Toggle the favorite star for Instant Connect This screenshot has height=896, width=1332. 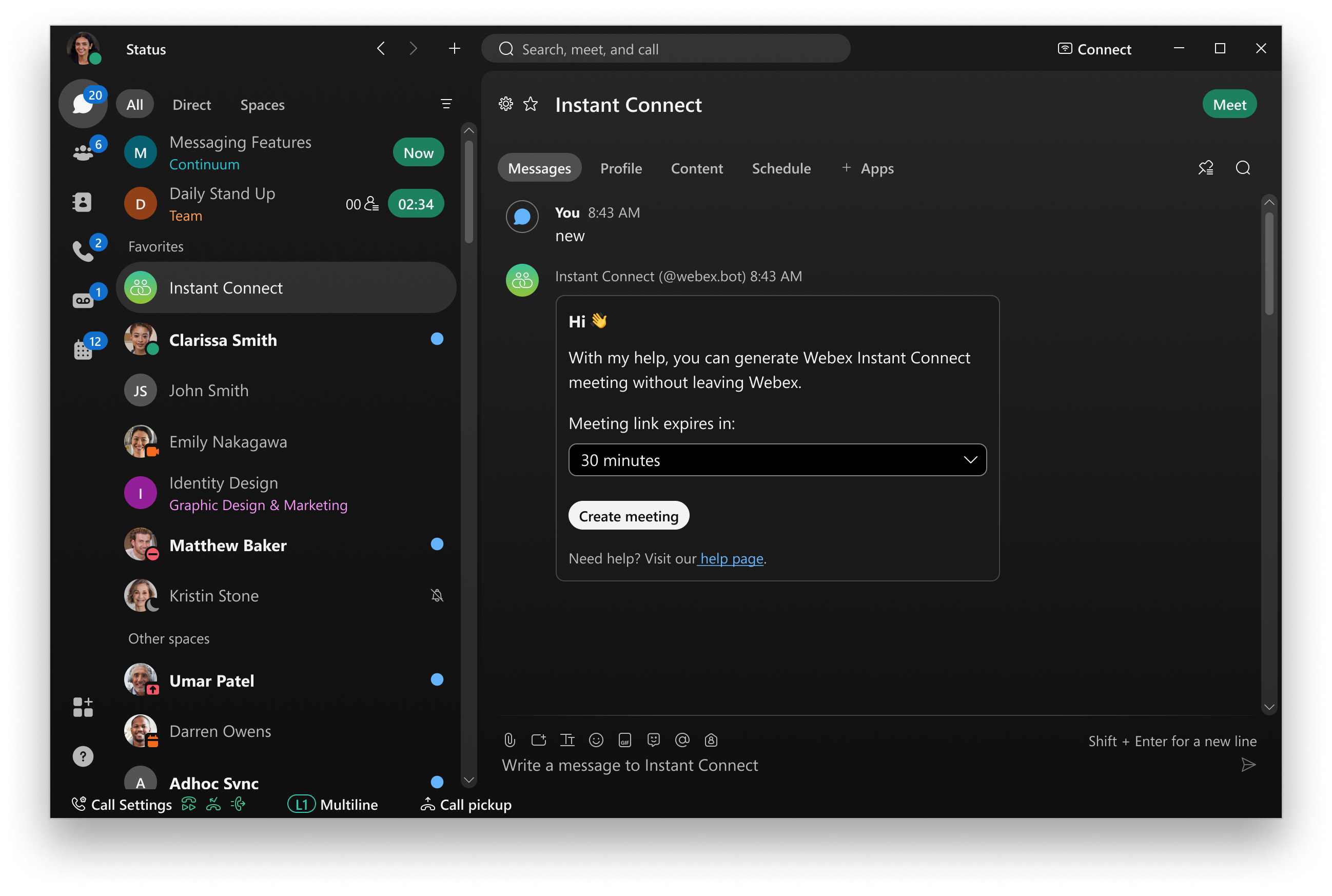[x=531, y=104]
